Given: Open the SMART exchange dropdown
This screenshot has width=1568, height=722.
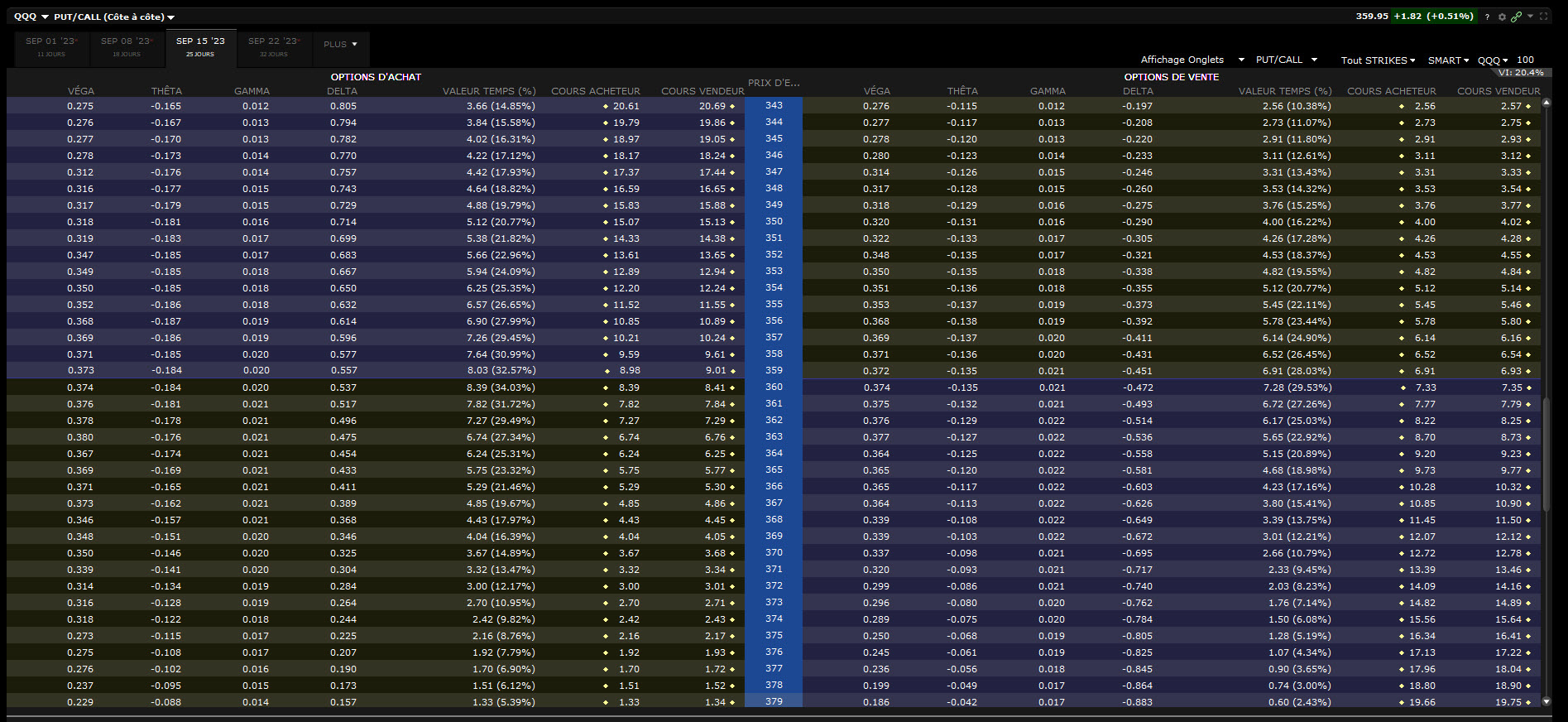Looking at the screenshot, I should coord(1448,60).
